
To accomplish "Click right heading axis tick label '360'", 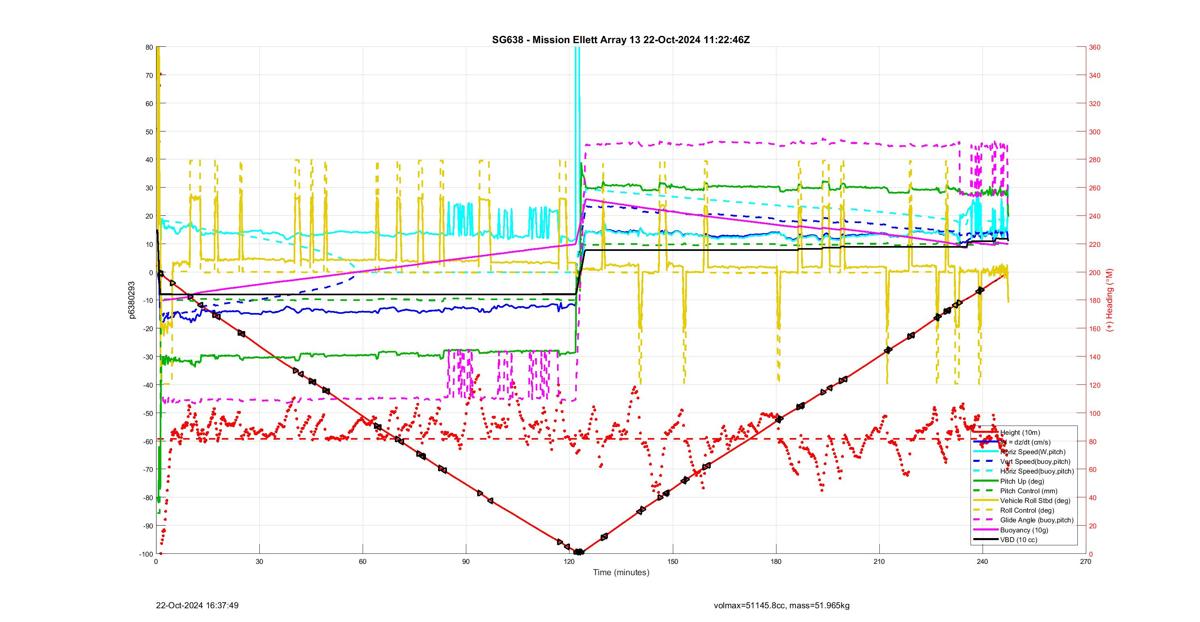I will (x=1095, y=47).
